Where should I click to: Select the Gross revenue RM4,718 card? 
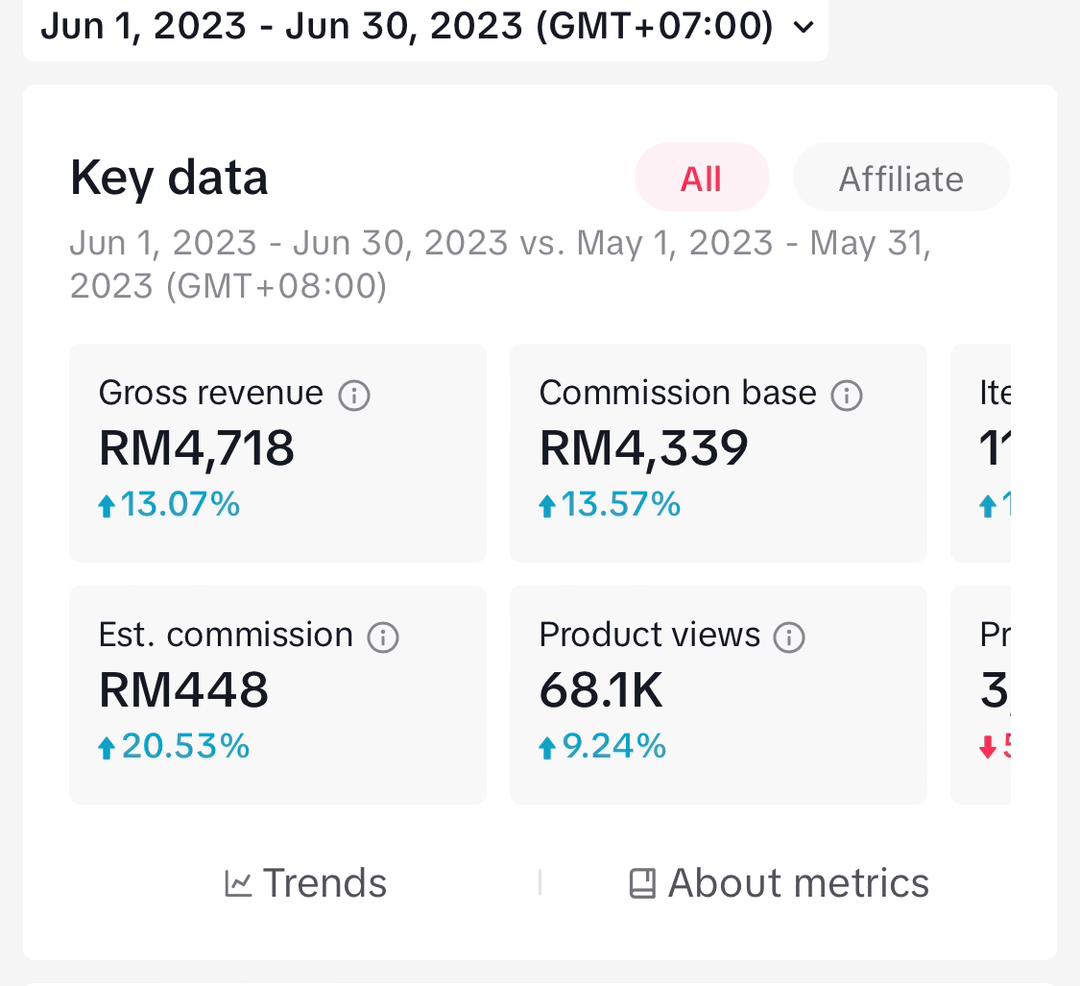tap(278, 453)
